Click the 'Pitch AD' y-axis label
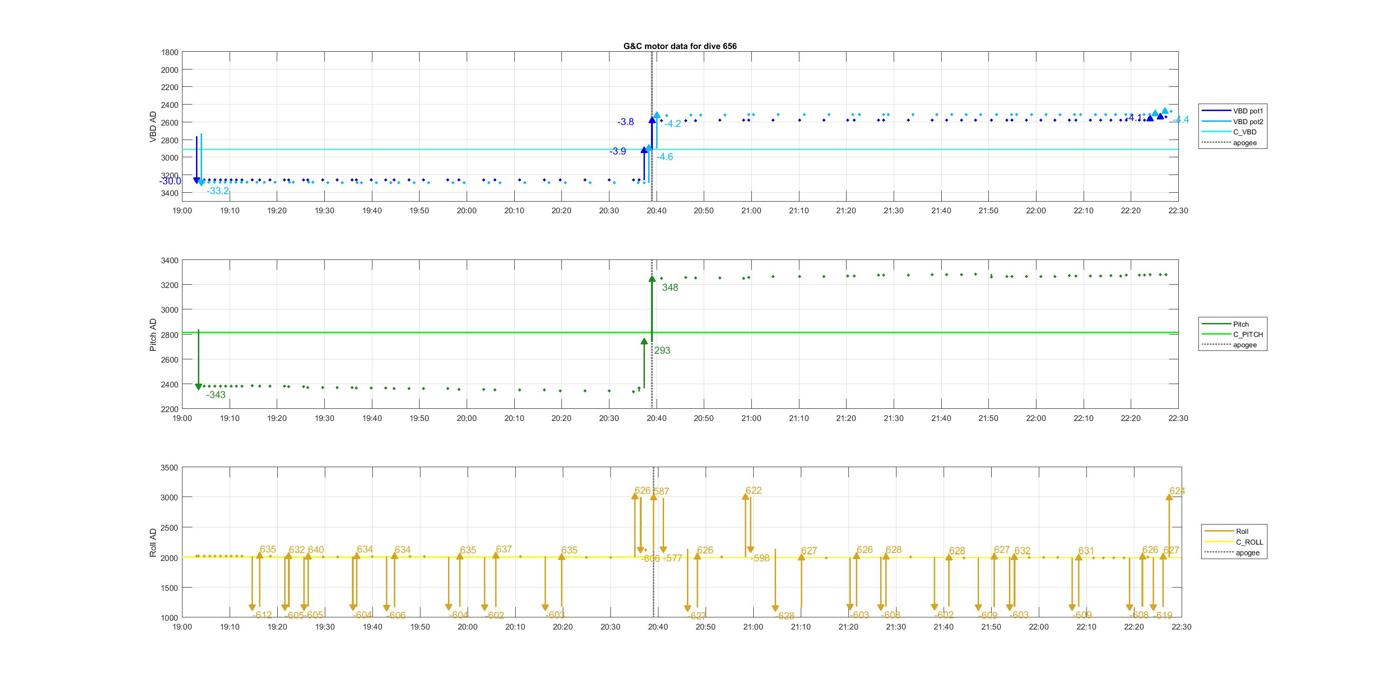 pos(154,334)
